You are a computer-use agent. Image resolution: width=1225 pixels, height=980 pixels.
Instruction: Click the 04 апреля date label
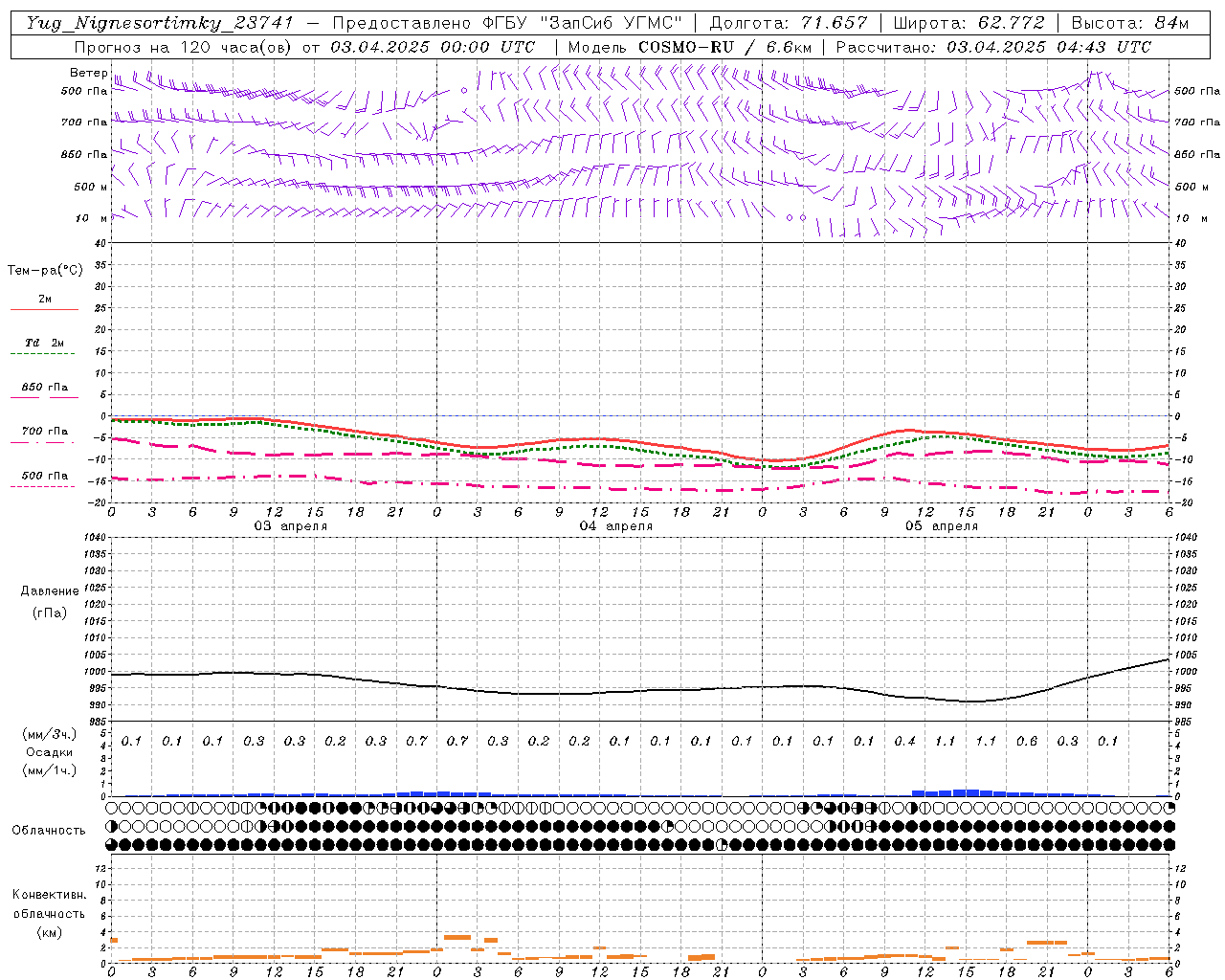615,526
